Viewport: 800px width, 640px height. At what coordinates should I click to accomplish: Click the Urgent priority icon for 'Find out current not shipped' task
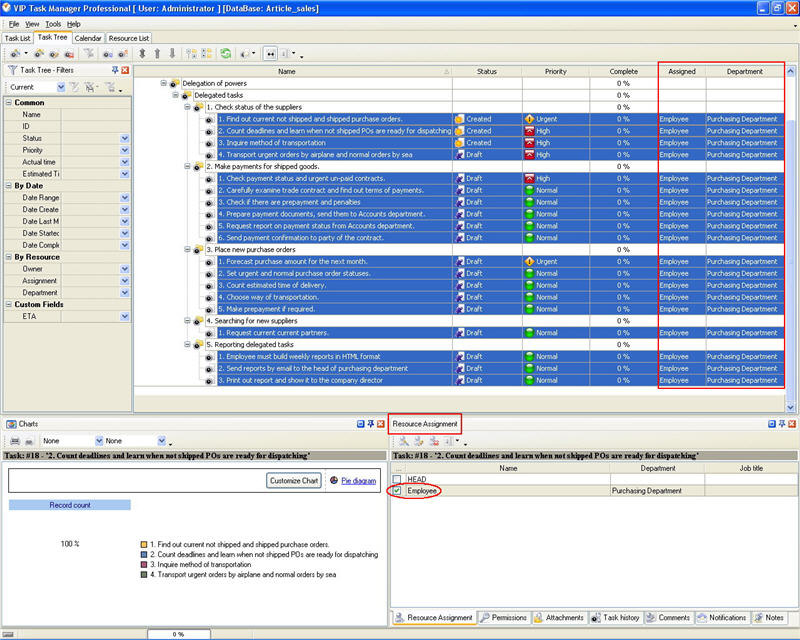pos(530,119)
